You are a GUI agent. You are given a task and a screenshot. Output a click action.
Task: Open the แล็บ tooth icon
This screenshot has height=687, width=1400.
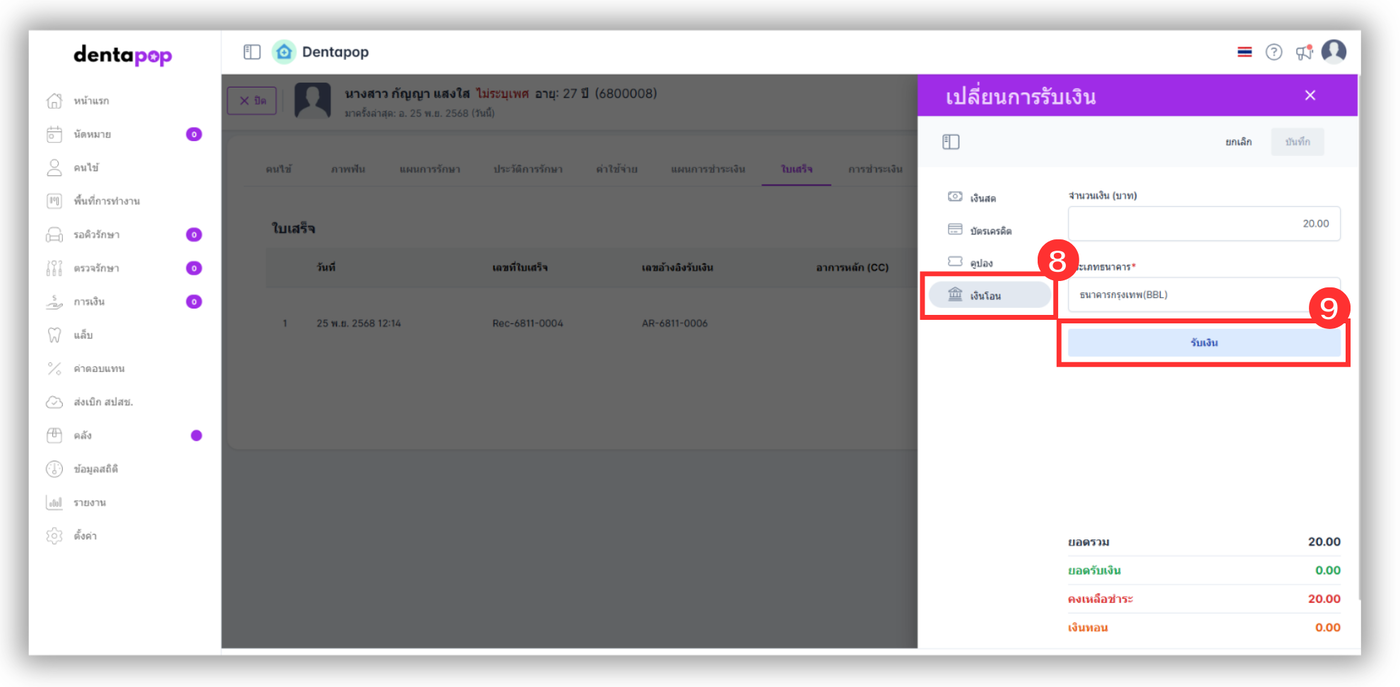tap(54, 335)
